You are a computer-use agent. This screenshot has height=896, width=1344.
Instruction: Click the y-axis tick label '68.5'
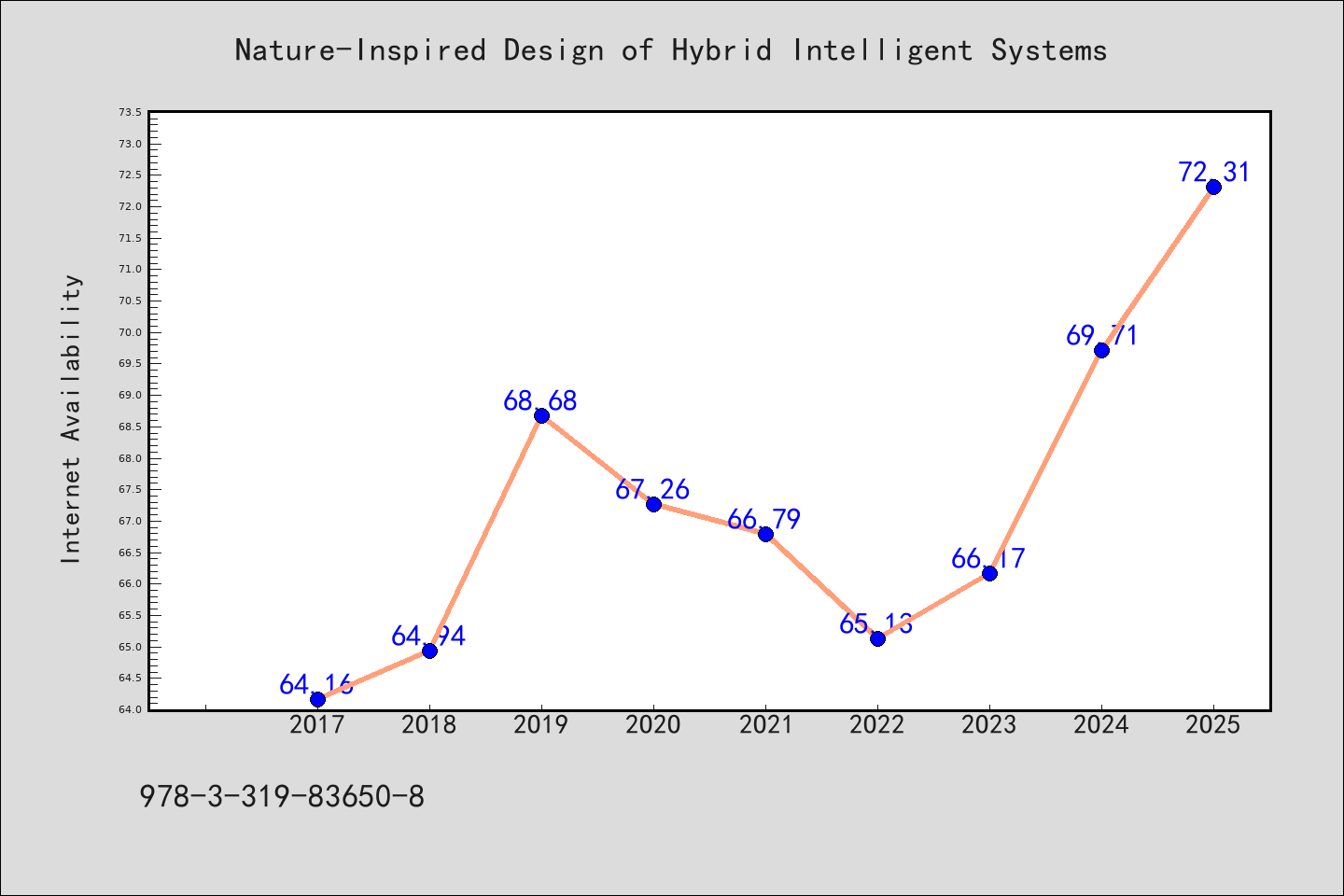(x=131, y=427)
